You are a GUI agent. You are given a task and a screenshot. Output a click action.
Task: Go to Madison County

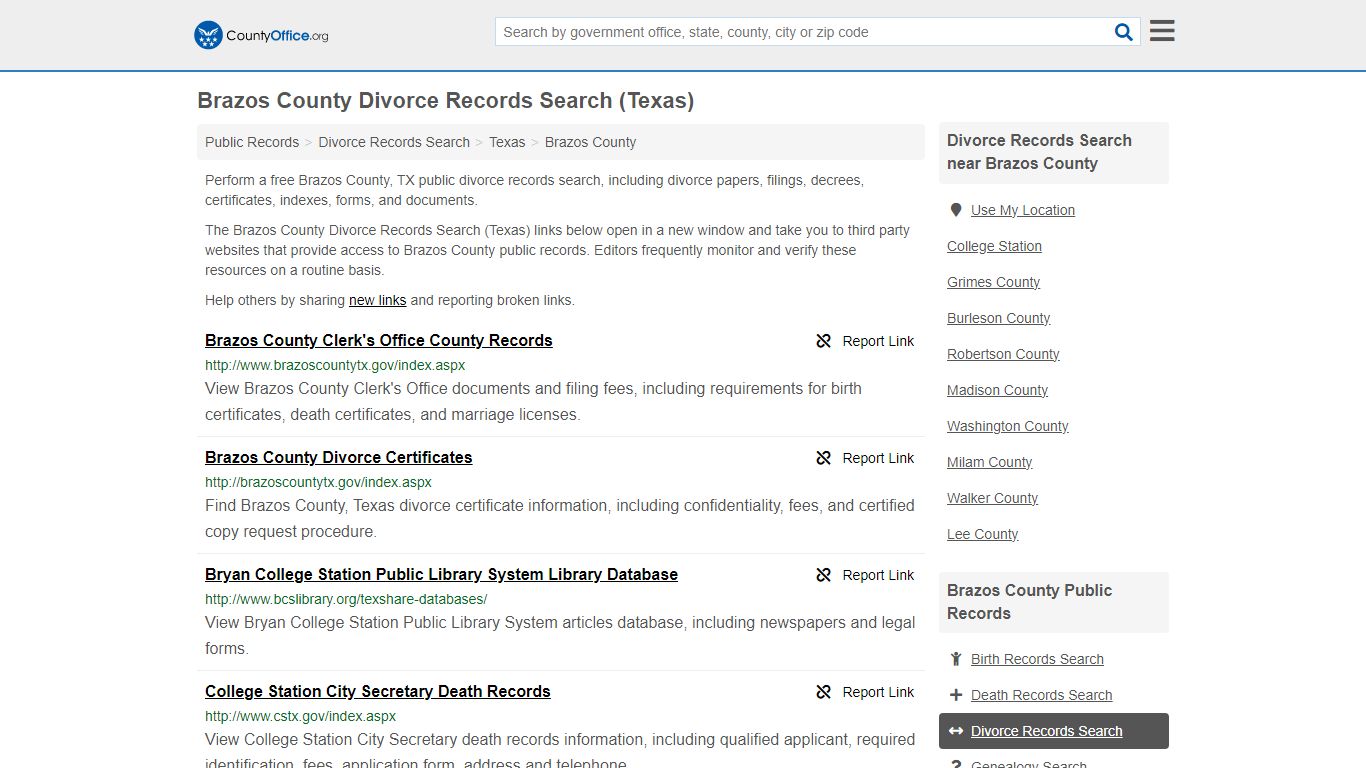[997, 390]
